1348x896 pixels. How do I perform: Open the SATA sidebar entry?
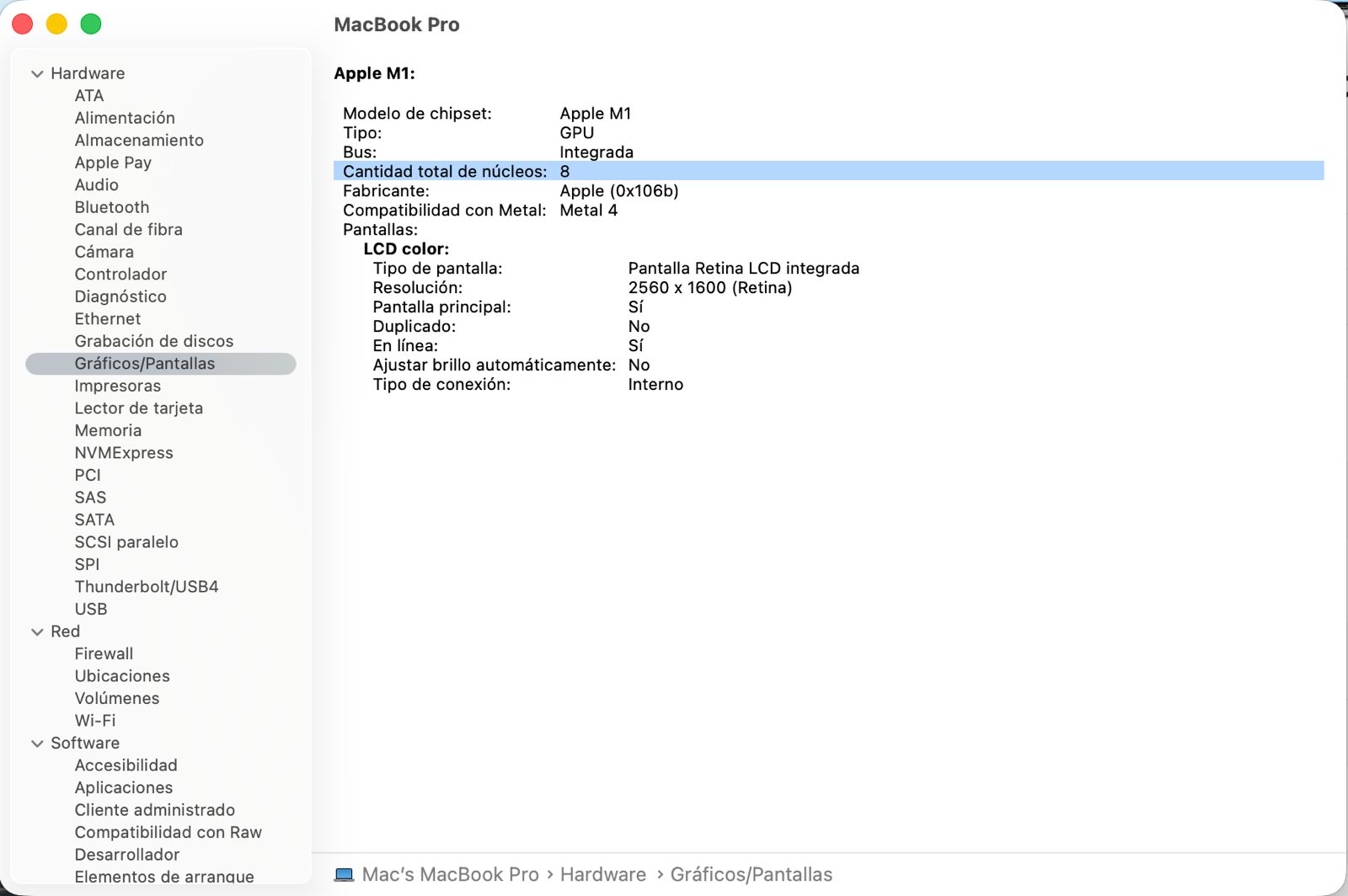coord(94,520)
